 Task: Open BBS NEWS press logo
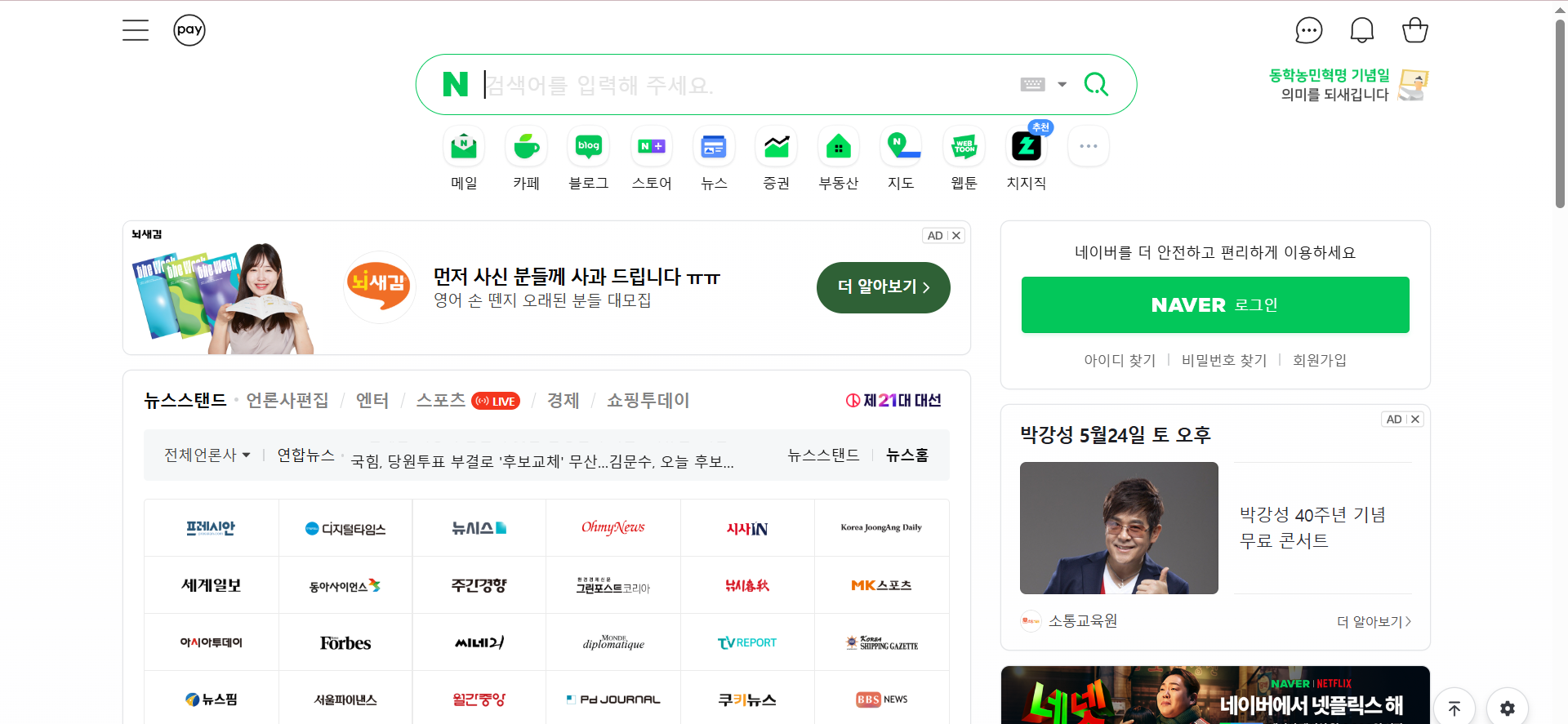882,700
